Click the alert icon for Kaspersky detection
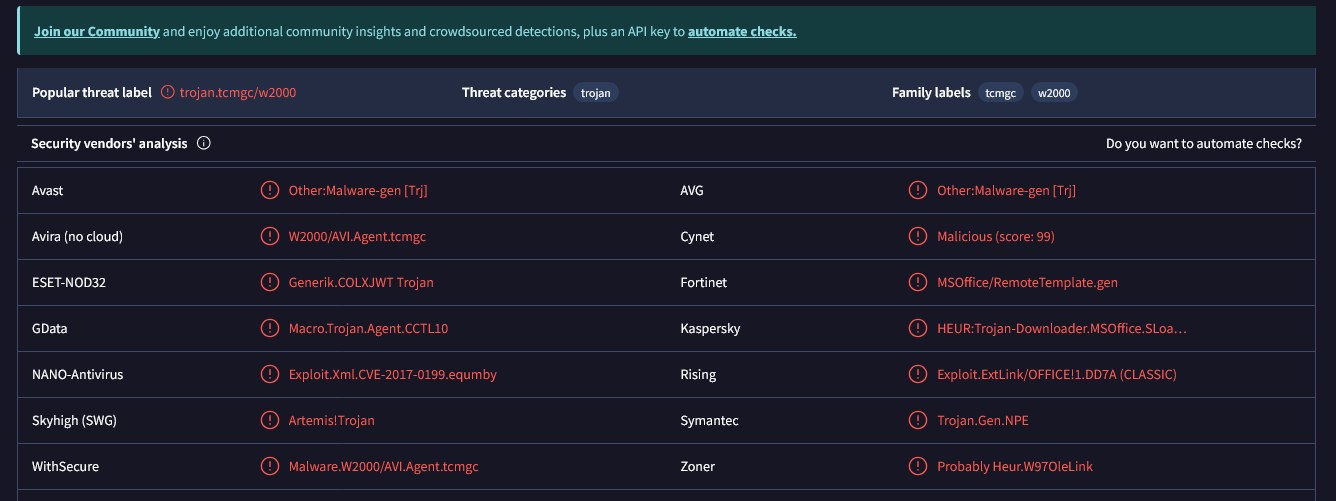Screen dimensions: 1336x501 pyautogui.click(x=918, y=328)
